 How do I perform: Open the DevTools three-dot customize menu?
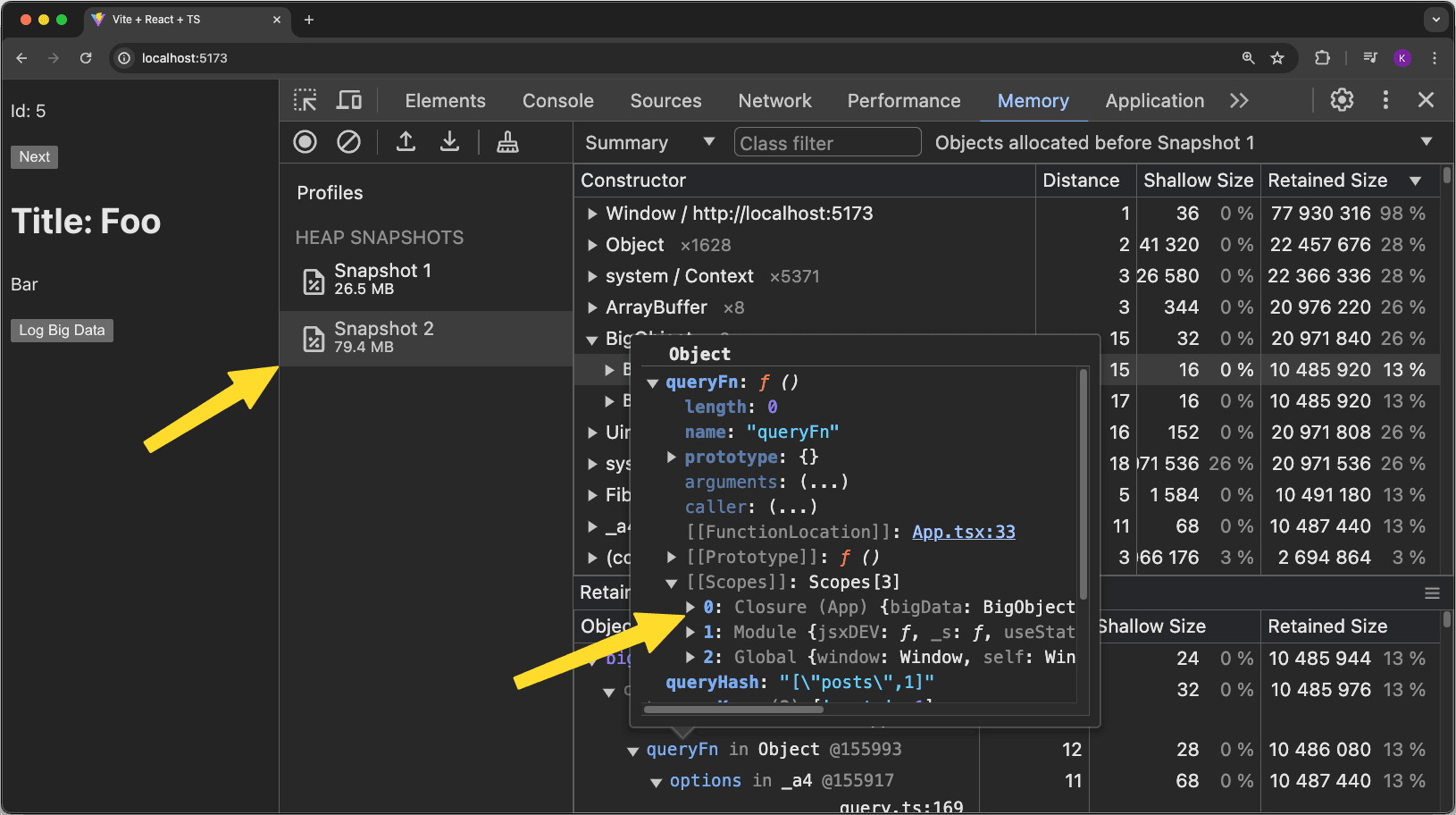1385,100
